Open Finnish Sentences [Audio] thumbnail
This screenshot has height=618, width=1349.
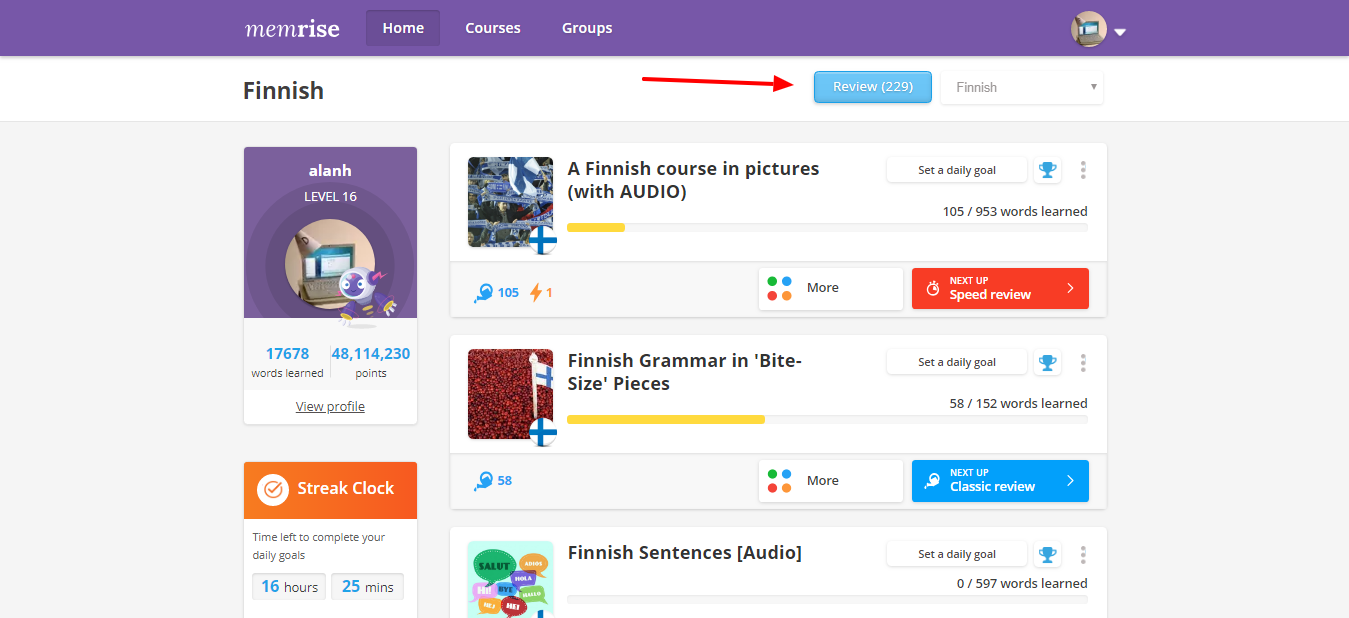click(510, 579)
